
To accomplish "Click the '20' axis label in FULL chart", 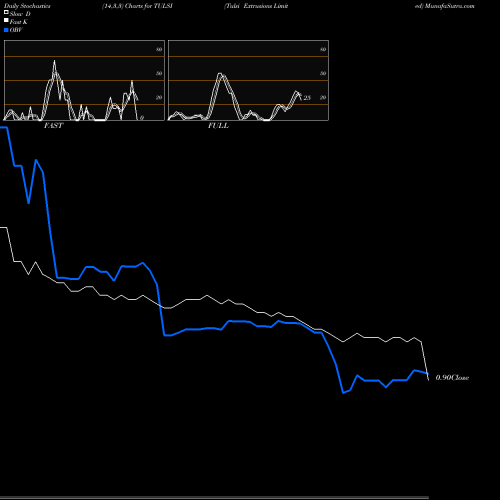I will tap(323, 97).
